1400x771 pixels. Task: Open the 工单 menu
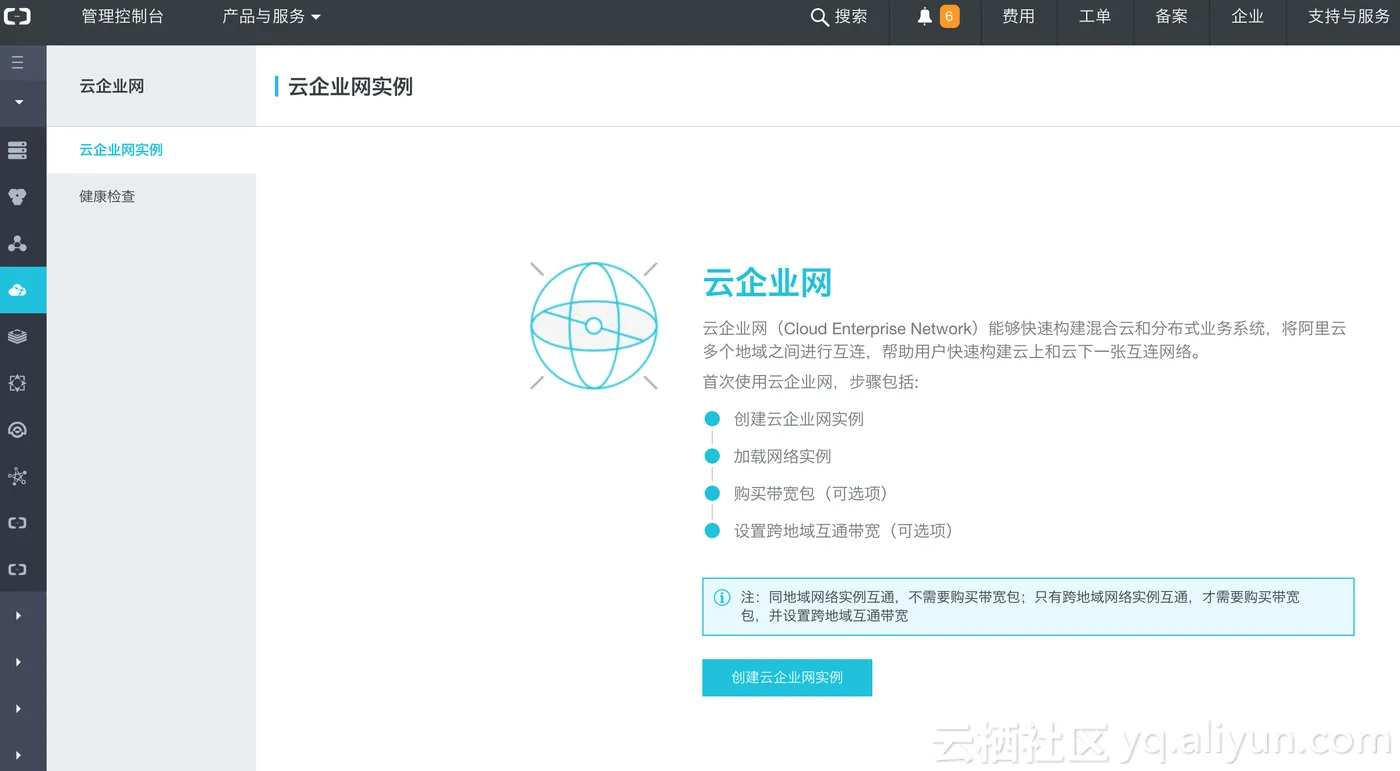click(1095, 17)
